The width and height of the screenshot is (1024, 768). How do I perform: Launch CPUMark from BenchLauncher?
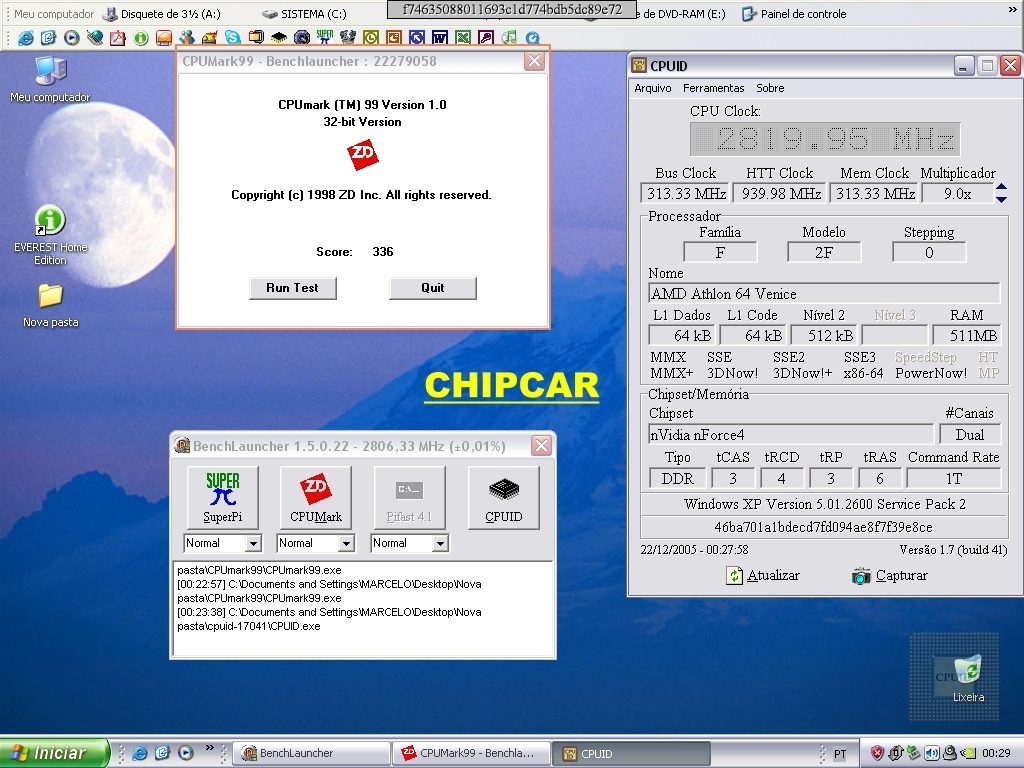pyautogui.click(x=315, y=497)
